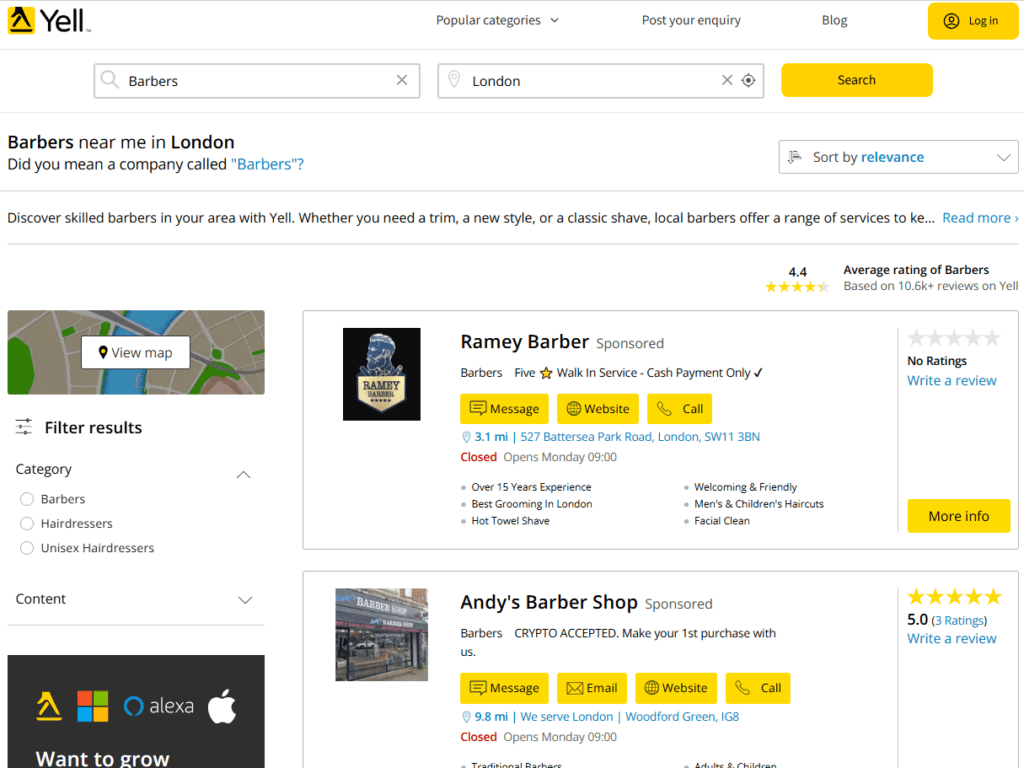This screenshot has width=1024, height=768.
Task: Open the Yell logo homepage link
Action: tap(49, 21)
